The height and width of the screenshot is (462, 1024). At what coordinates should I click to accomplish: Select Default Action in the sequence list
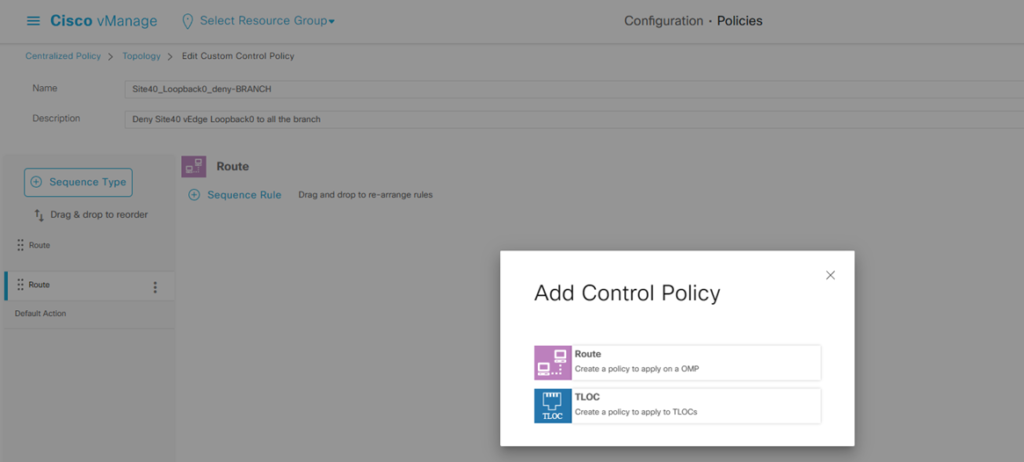coord(40,314)
